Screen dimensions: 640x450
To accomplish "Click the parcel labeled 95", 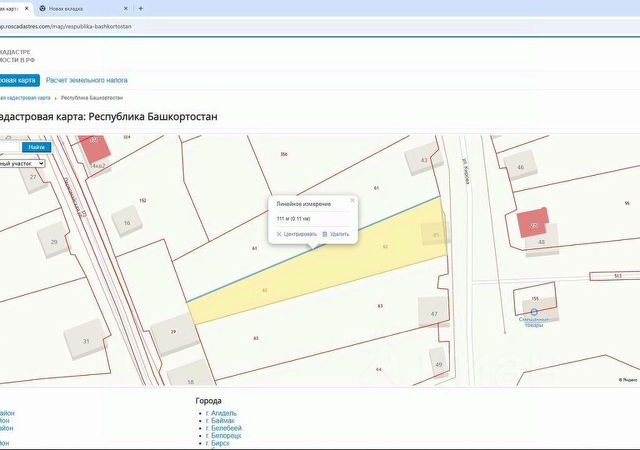I will coord(627,203).
